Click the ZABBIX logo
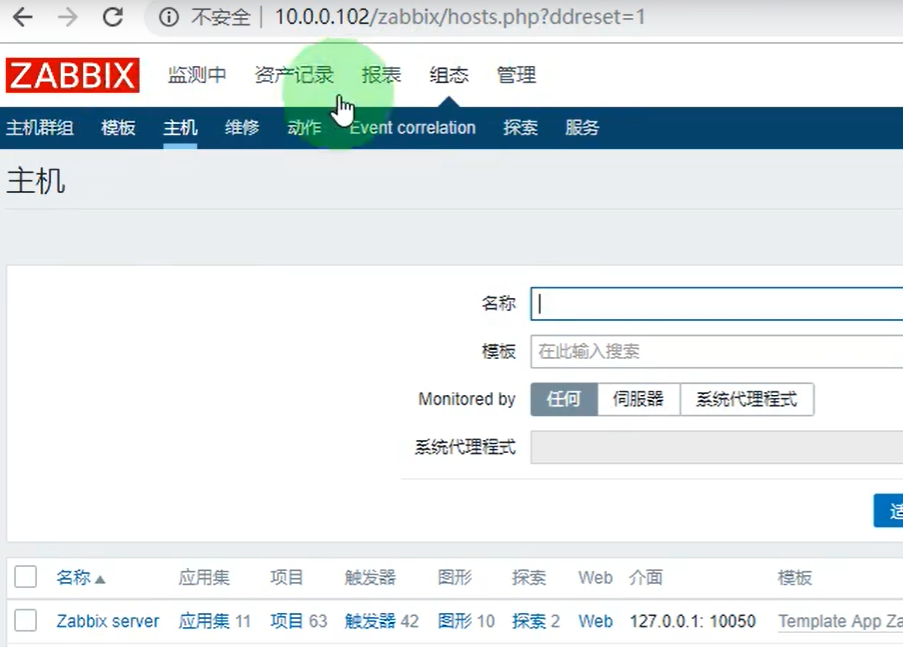Viewport: 903px width, 647px height. pos(71,75)
